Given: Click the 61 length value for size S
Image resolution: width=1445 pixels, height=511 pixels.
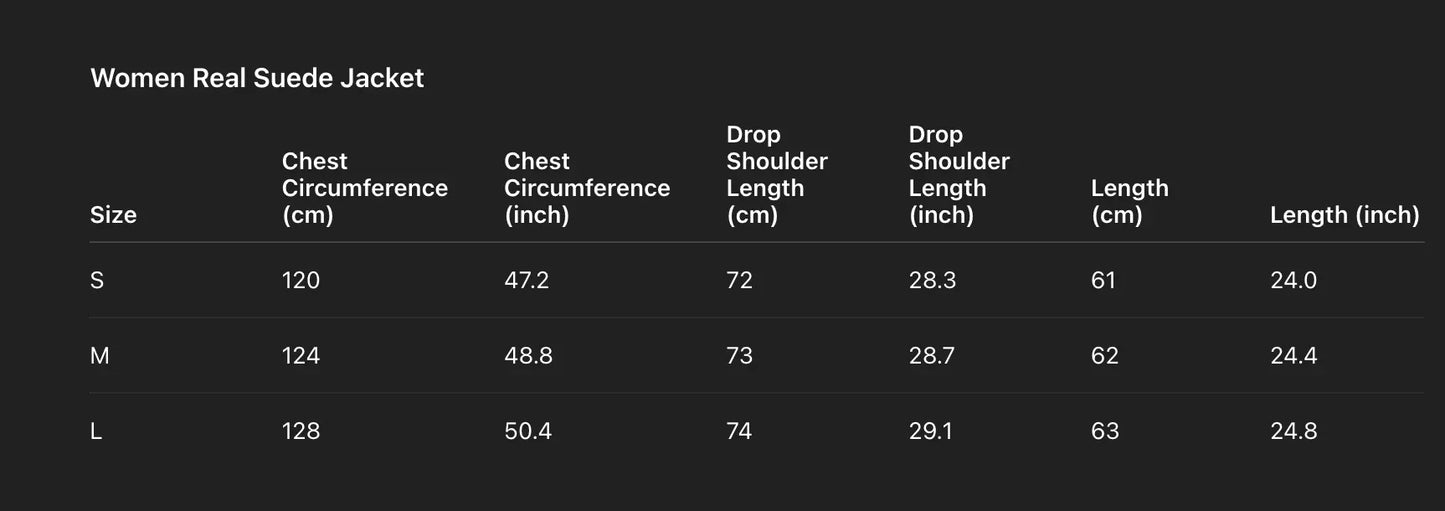Looking at the screenshot, I should 1103,280.
